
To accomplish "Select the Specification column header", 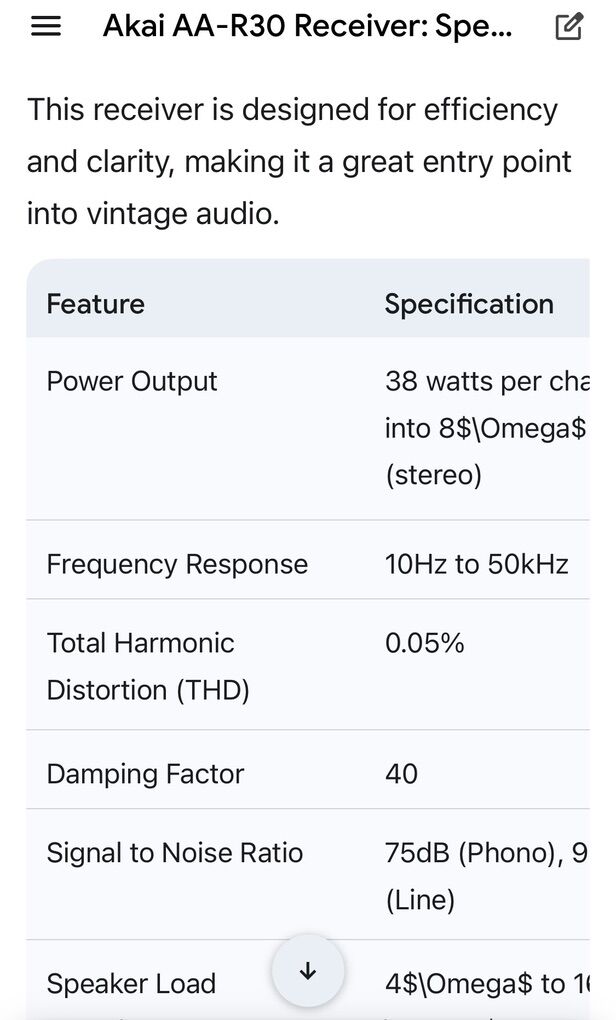I will point(469,304).
